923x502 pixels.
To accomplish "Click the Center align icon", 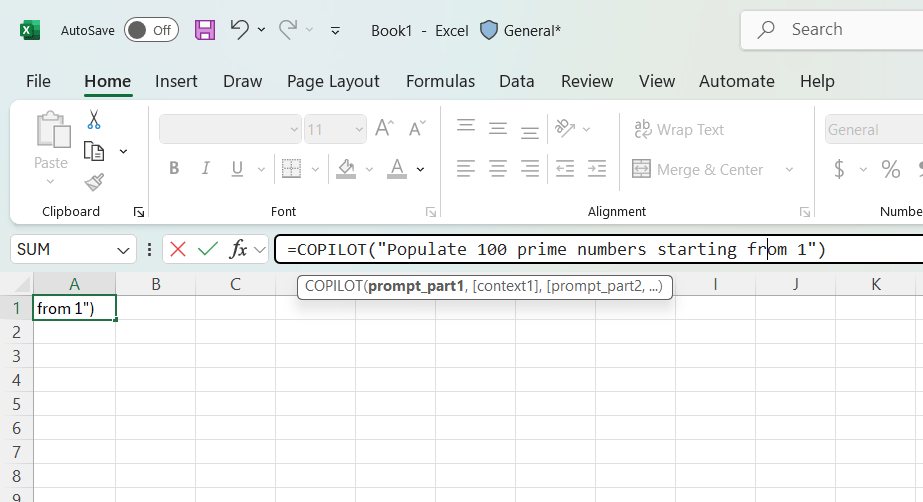I will tap(498, 169).
